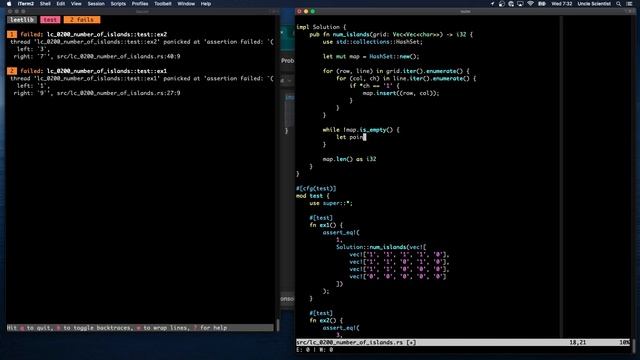Click the Uncle Scientist user name

click(594, 4)
